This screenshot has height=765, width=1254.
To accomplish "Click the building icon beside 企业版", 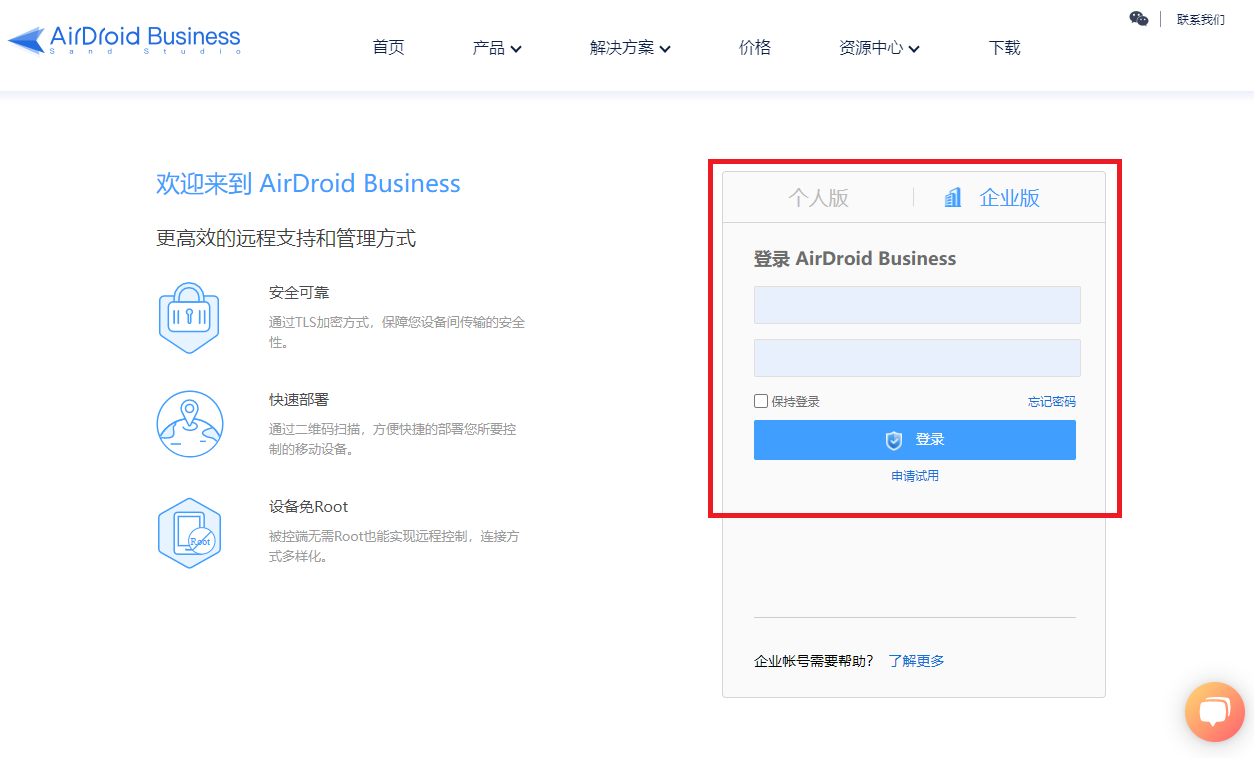I will (953, 197).
